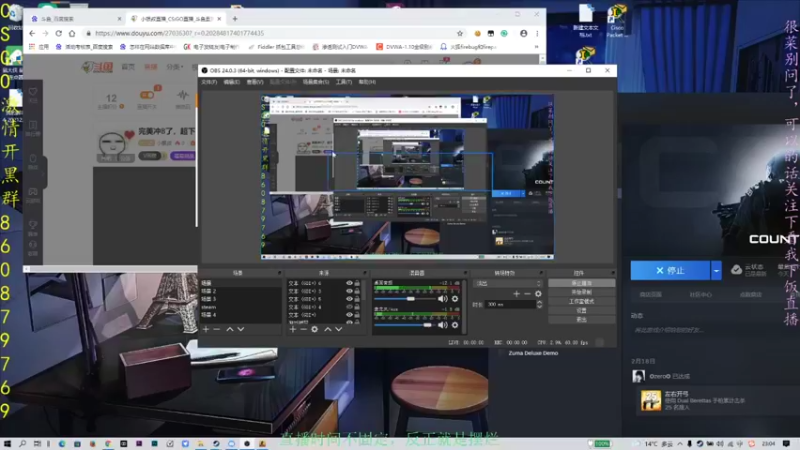Toggle visibility of source 文本 (GDI+) 3
Image resolution: width=800 pixels, height=450 pixels.
tap(349, 291)
